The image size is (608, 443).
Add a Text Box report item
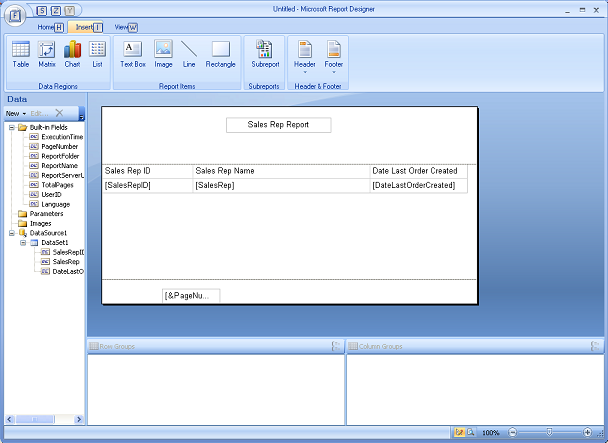tap(133, 55)
